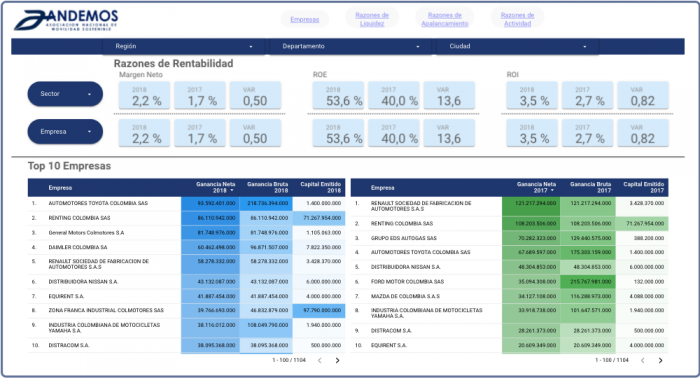
Task: Sort by Ganancia Neta 2018 column arrow
Action: pos(232,191)
